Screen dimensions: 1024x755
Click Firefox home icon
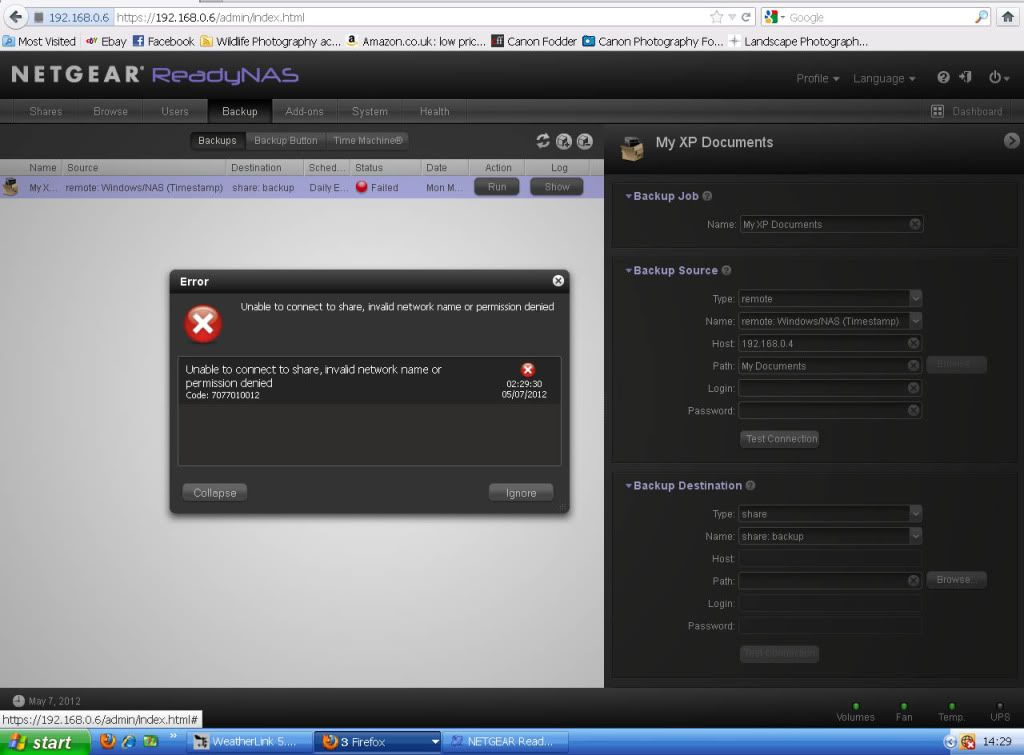[1007, 17]
